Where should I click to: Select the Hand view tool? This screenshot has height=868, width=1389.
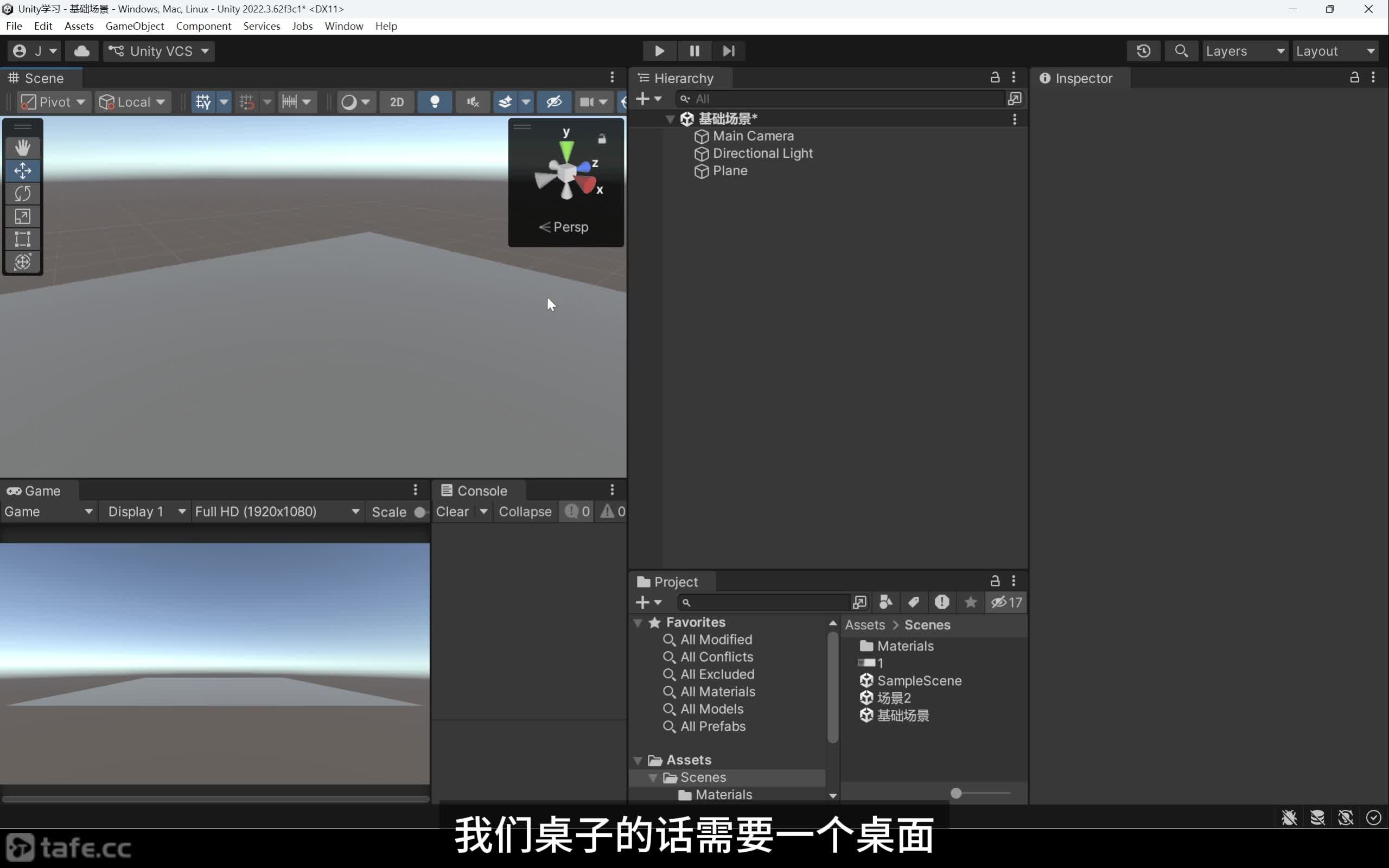pyautogui.click(x=22, y=148)
